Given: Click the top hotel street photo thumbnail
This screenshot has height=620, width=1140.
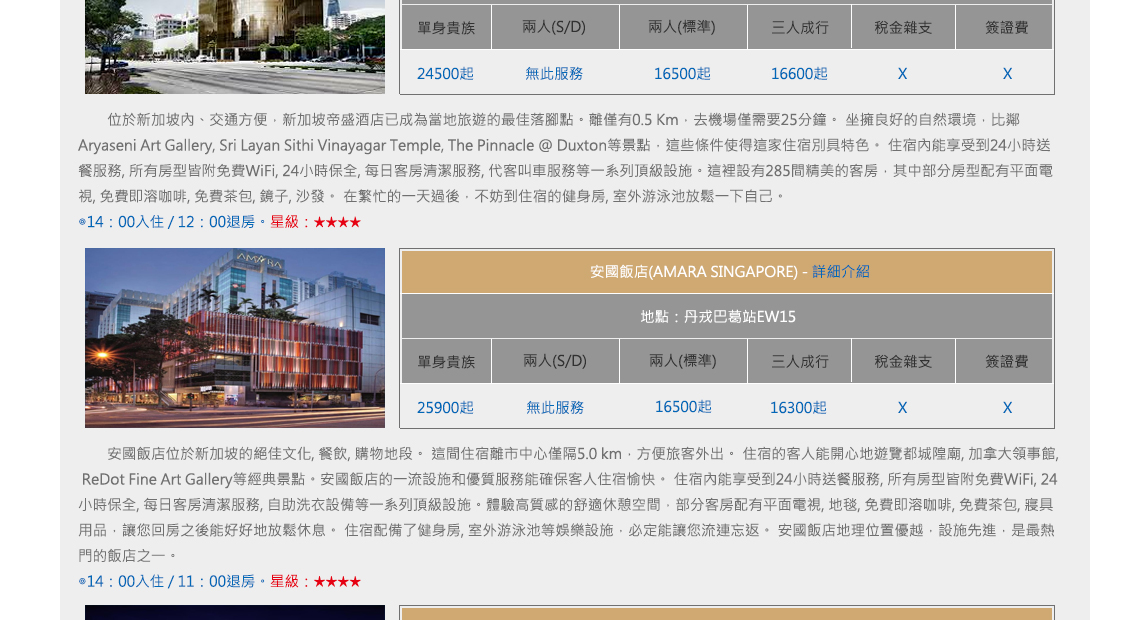Looking at the screenshot, I should (x=235, y=47).
